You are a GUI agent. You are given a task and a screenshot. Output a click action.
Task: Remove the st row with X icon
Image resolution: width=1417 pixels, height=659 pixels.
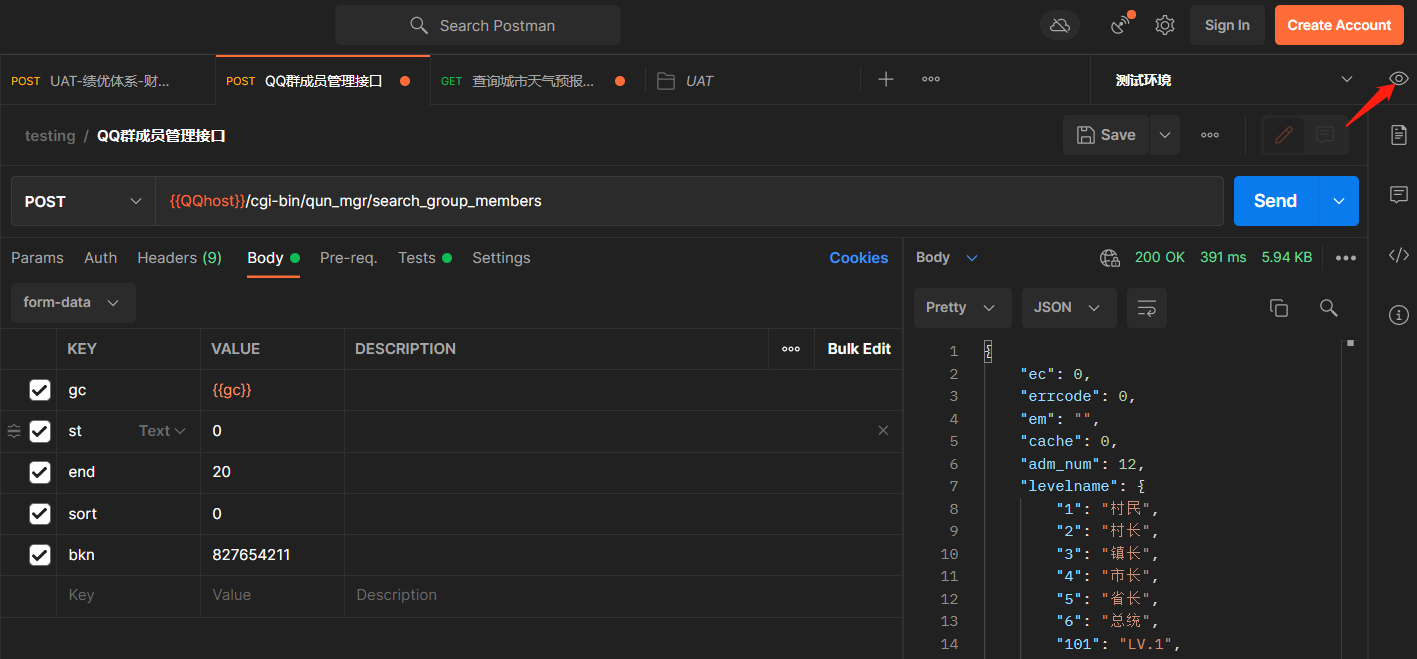883,431
